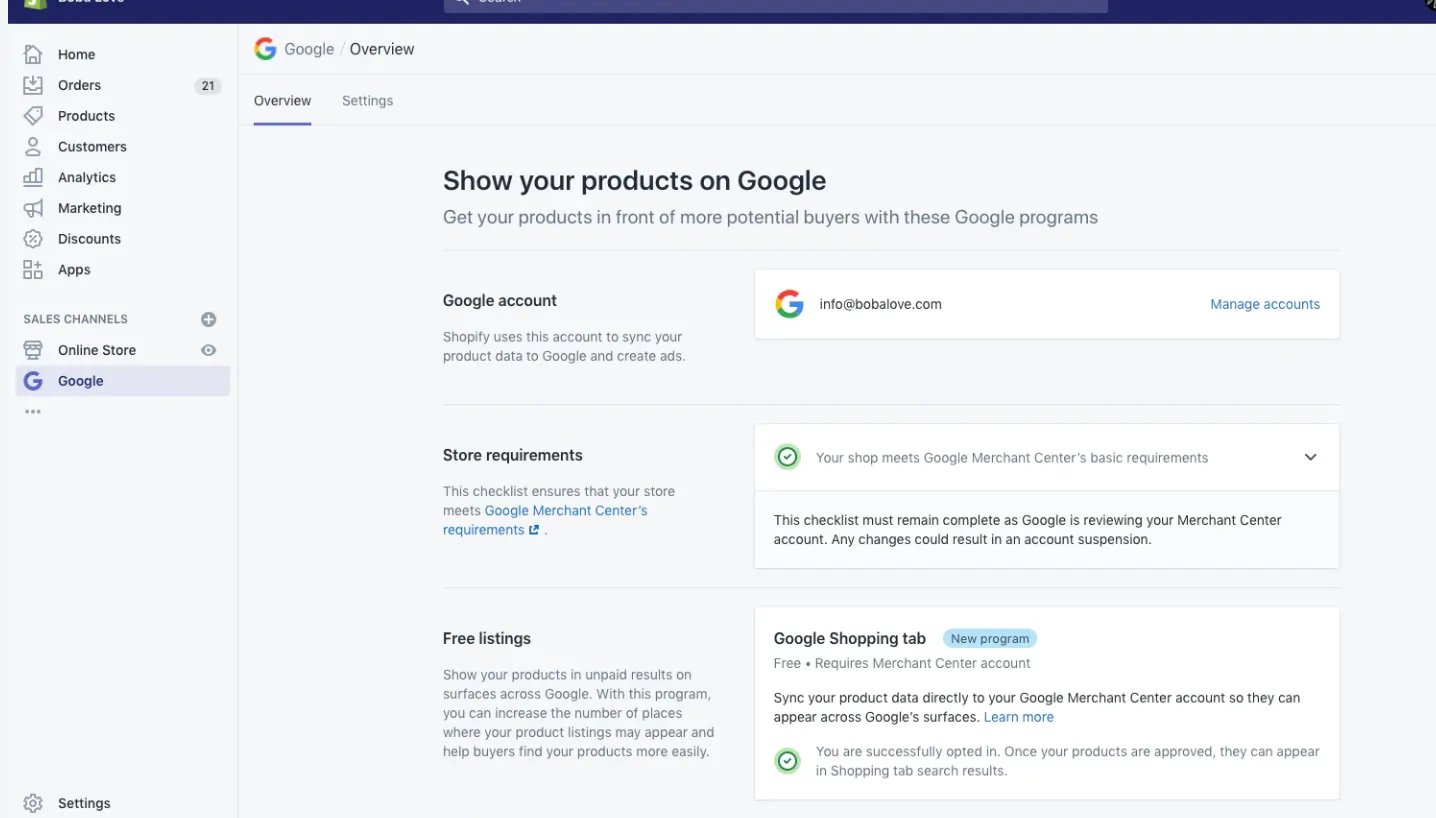Select the Marketing megaphone icon
Screen dimensions: 1436x818
pyautogui.click(x=33, y=208)
